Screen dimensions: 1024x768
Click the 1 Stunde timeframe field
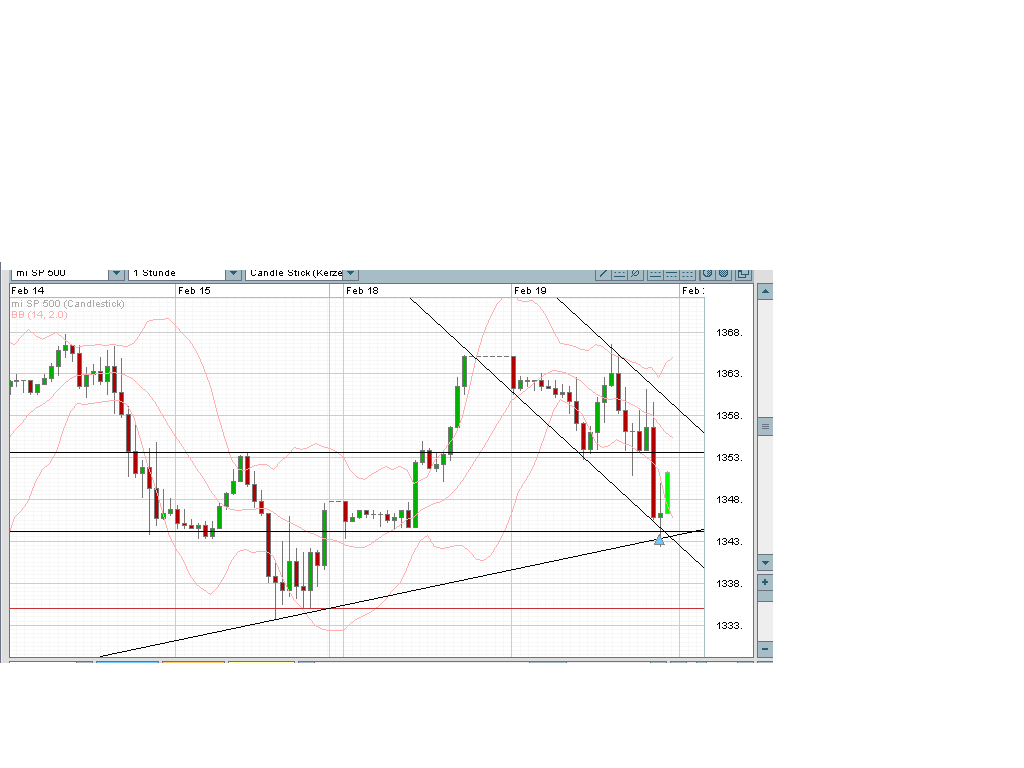(177, 274)
